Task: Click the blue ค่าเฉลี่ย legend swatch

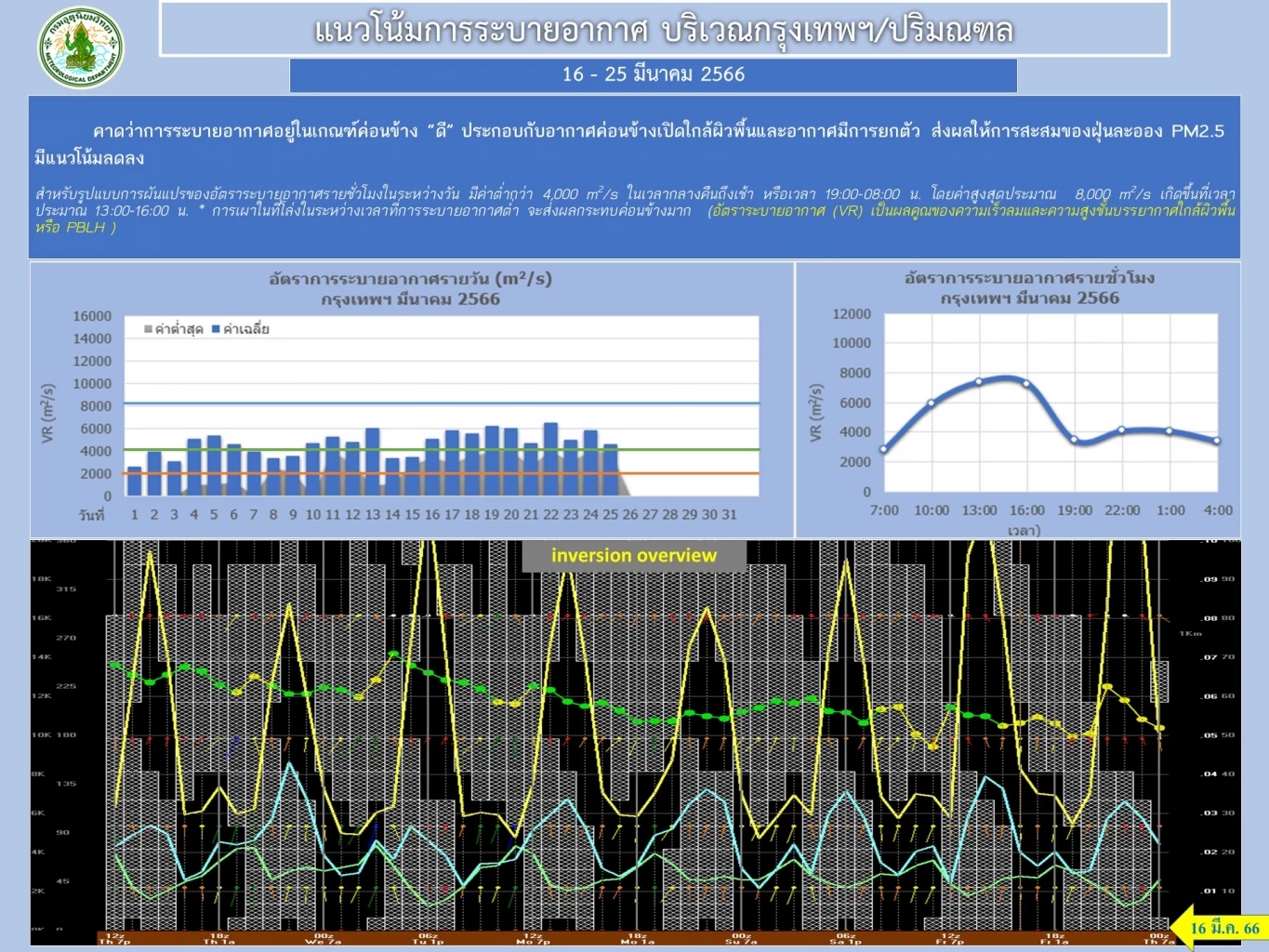Action: 216,329
